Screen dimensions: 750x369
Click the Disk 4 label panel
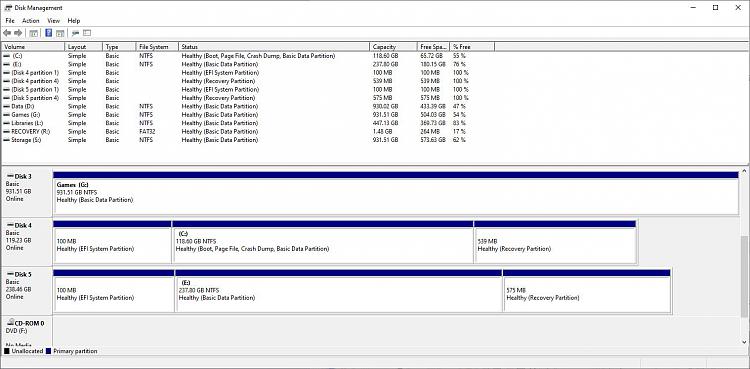27,242
